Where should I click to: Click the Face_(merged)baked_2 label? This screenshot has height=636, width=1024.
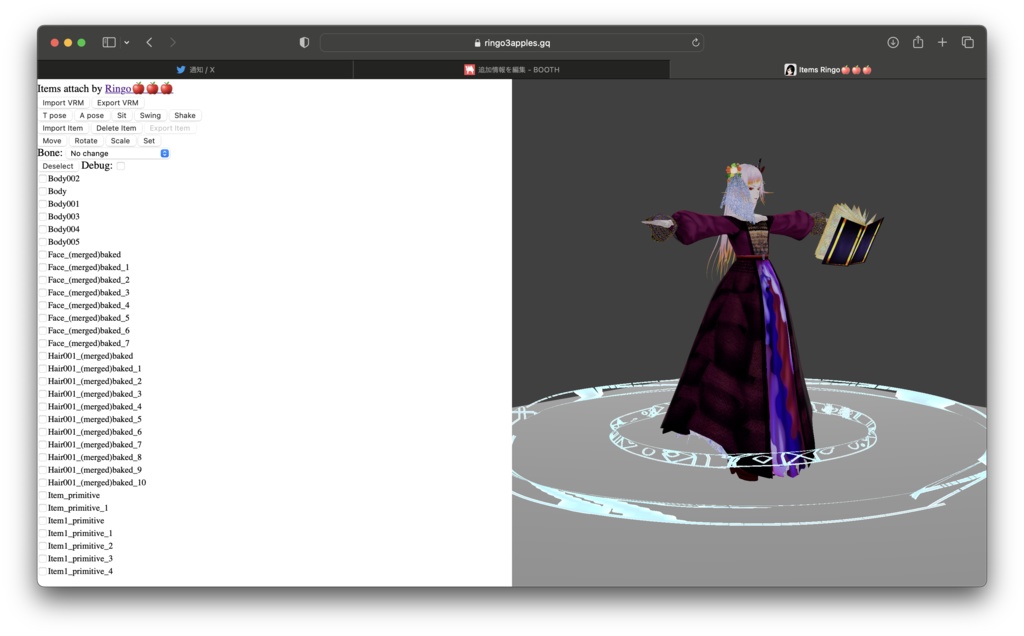pyautogui.click(x=88, y=280)
